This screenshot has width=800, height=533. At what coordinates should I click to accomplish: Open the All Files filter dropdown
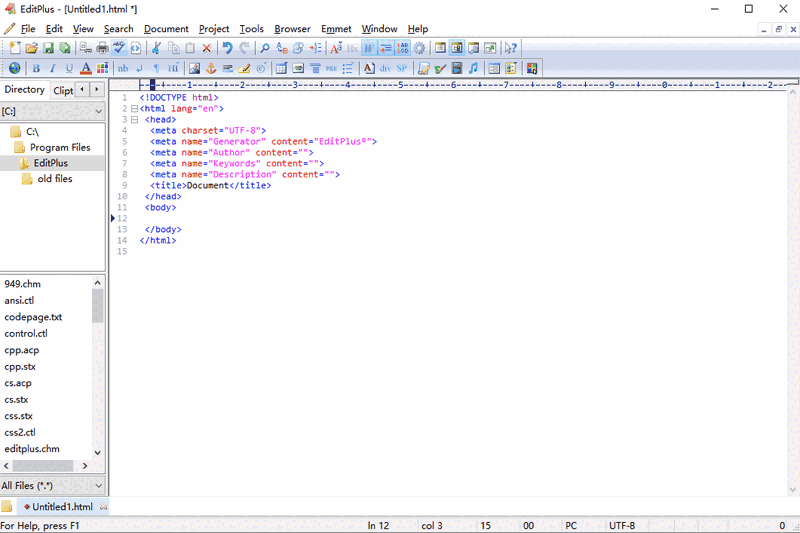(x=97, y=486)
